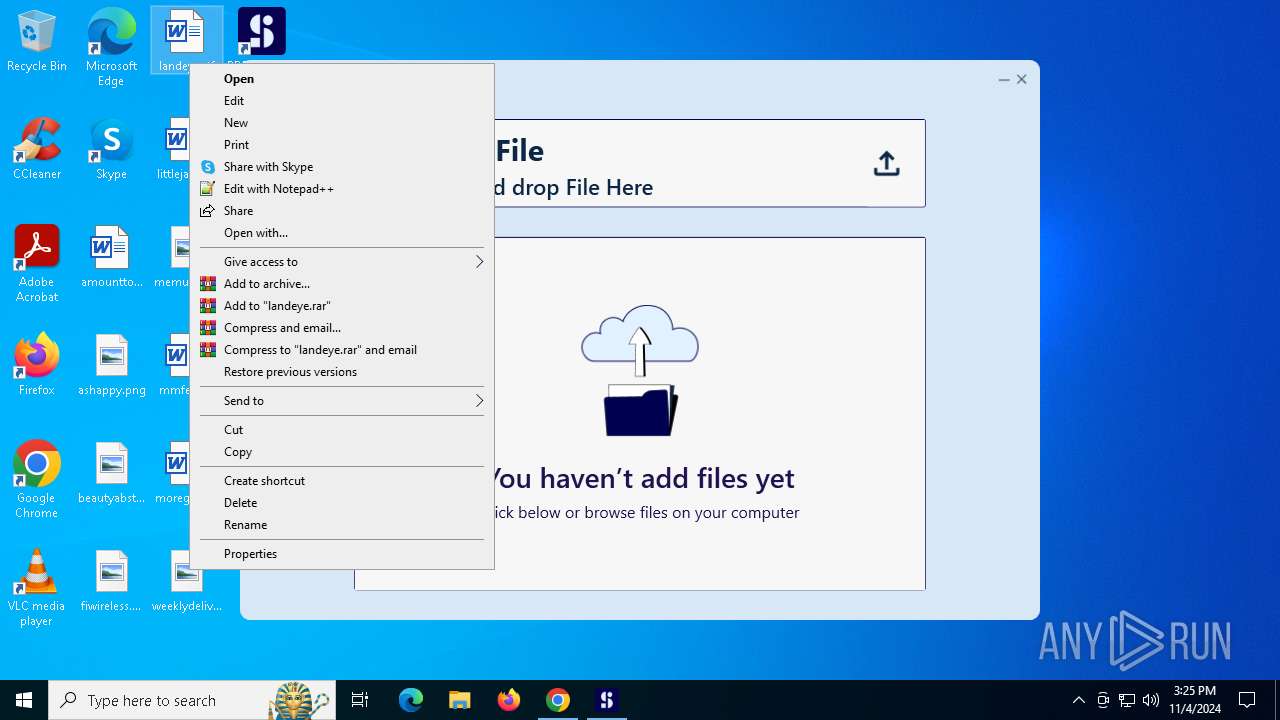Image resolution: width=1280 pixels, height=720 pixels.
Task: Open the volume control in the system tray
Action: pyautogui.click(x=1151, y=700)
